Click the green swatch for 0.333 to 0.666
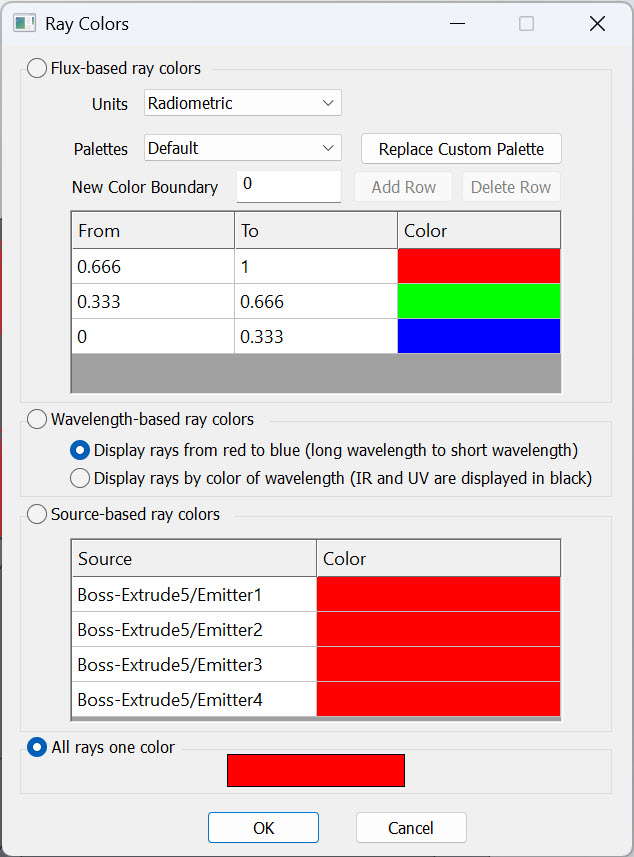This screenshot has height=857, width=634. tap(478, 301)
